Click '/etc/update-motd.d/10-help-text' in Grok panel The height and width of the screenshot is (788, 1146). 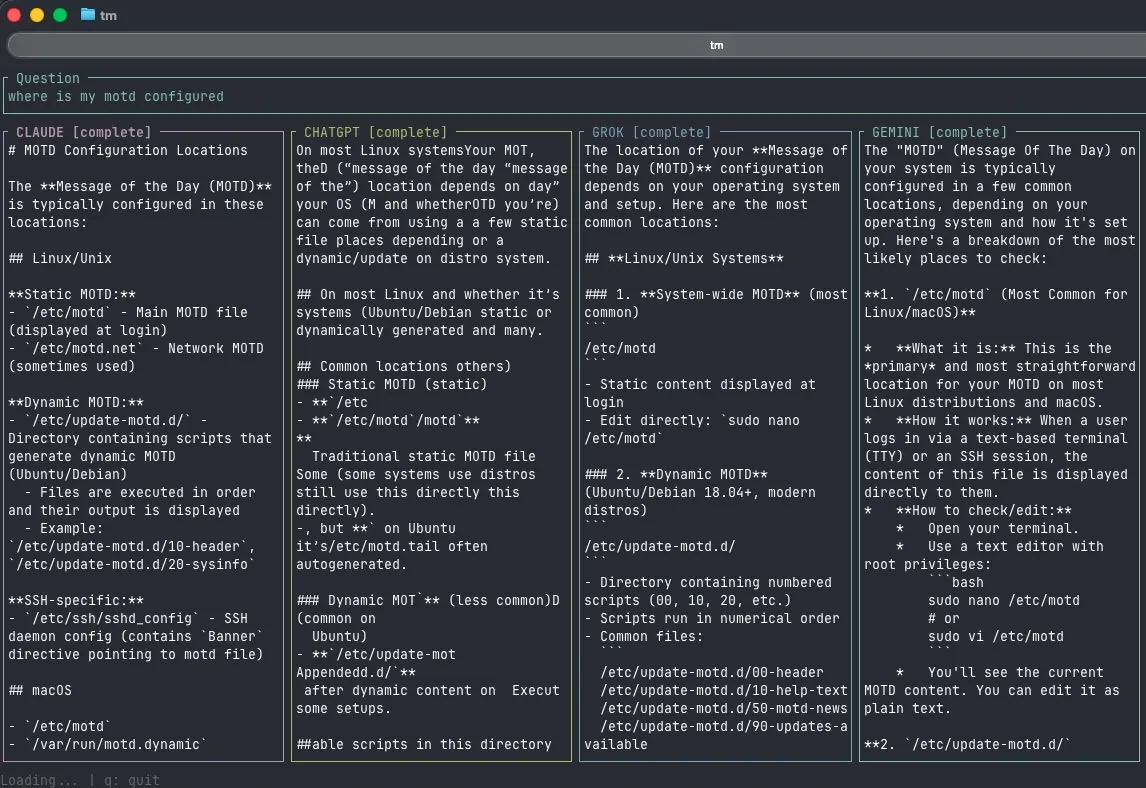point(724,691)
